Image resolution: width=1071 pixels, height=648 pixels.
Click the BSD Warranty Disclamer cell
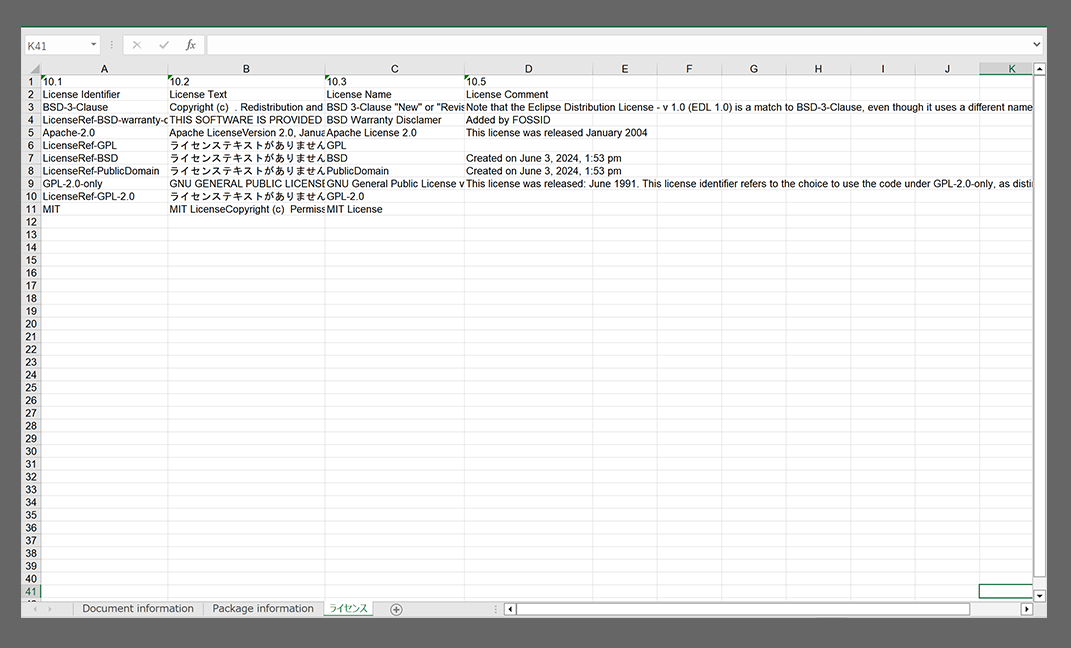pos(394,119)
